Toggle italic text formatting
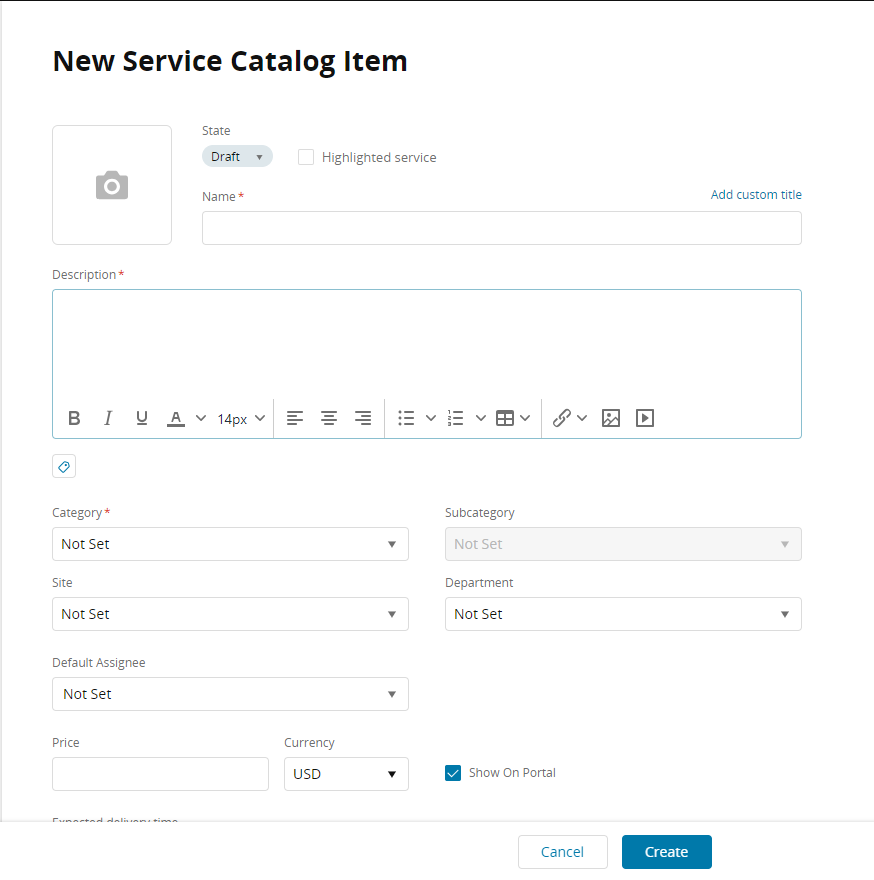This screenshot has height=880, width=874. tap(108, 418)
